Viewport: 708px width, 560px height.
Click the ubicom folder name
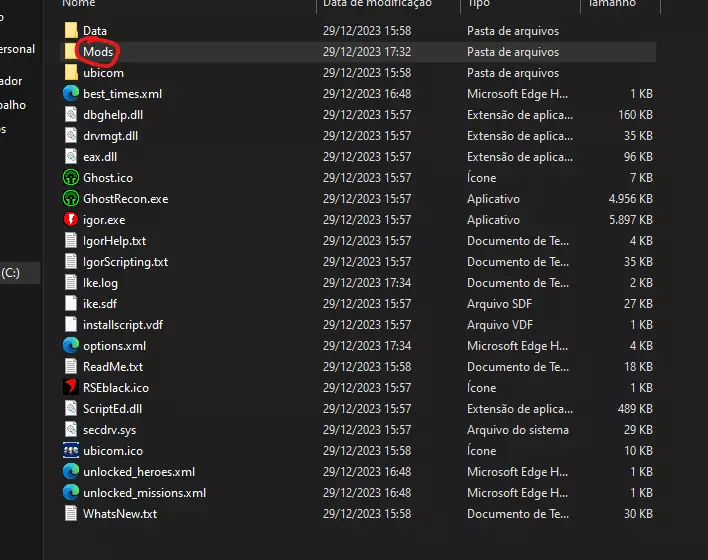(x=103, y=73)
